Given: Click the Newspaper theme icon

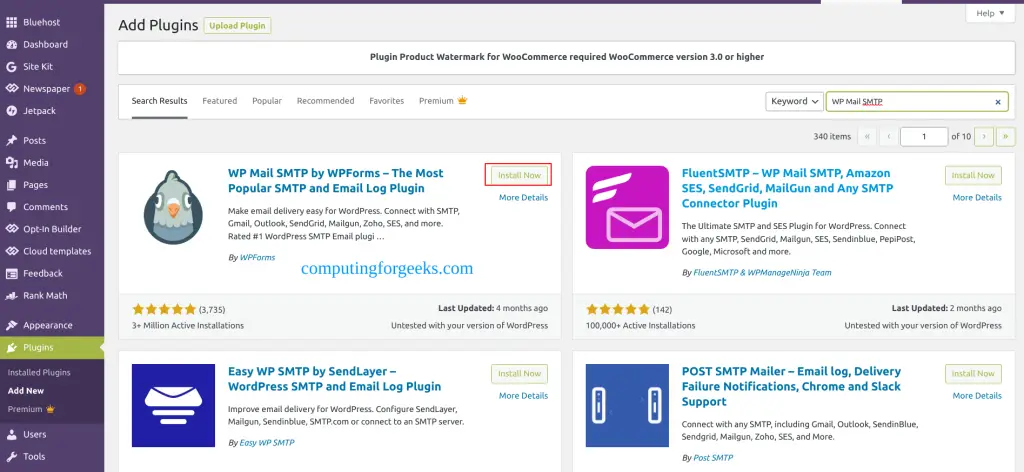Looking at the screenshot, I should [x=11, y=89].
